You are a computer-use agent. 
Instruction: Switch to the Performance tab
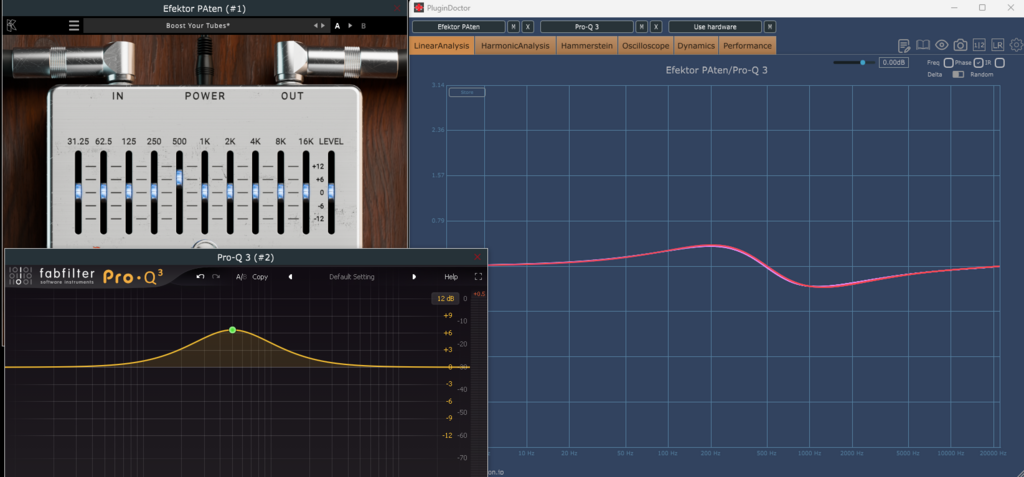(x=747, y=46)
